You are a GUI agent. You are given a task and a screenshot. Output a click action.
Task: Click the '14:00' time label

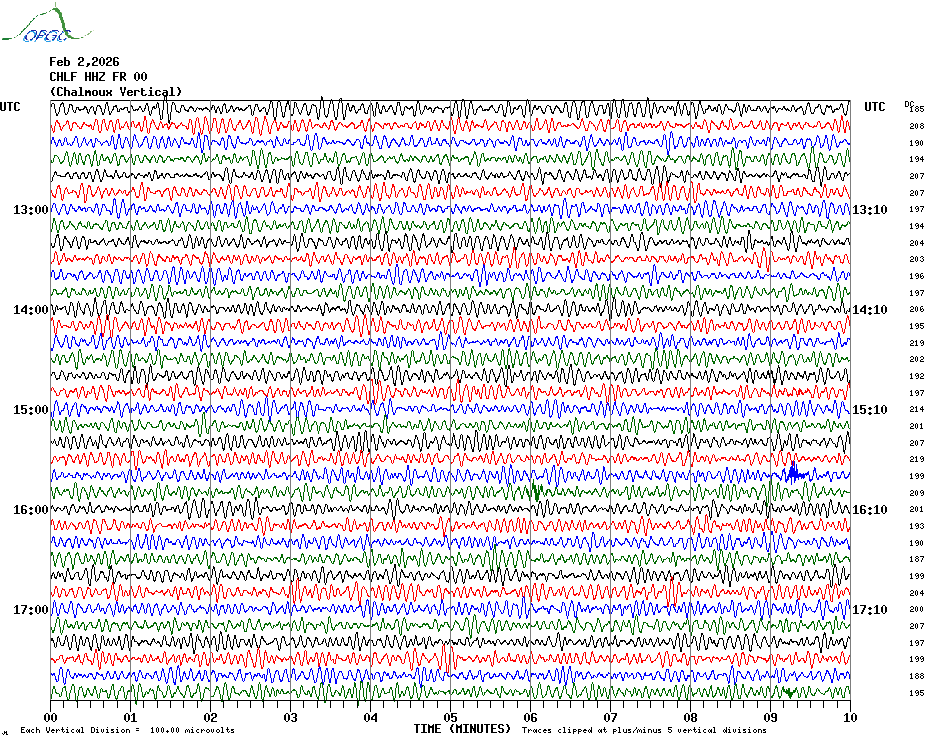point(31,310)
